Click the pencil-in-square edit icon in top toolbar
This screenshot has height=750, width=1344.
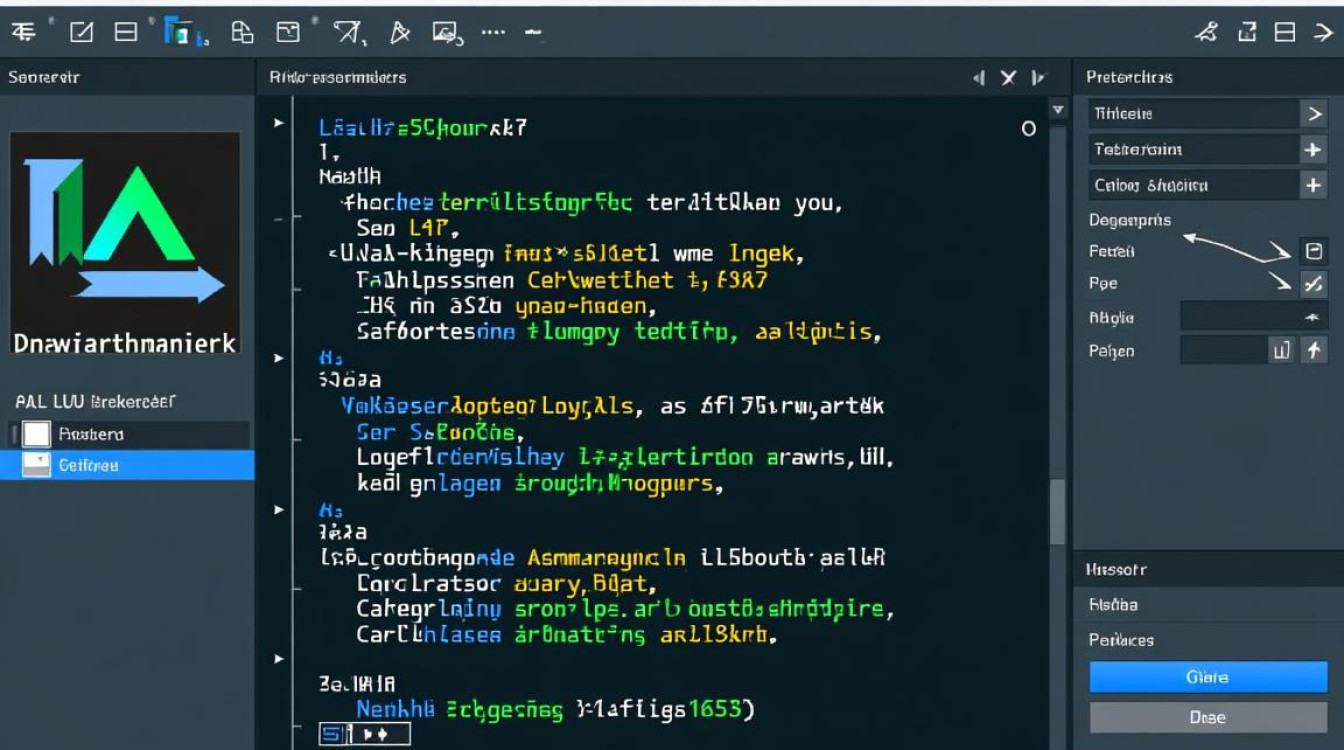tap(81, 33)
